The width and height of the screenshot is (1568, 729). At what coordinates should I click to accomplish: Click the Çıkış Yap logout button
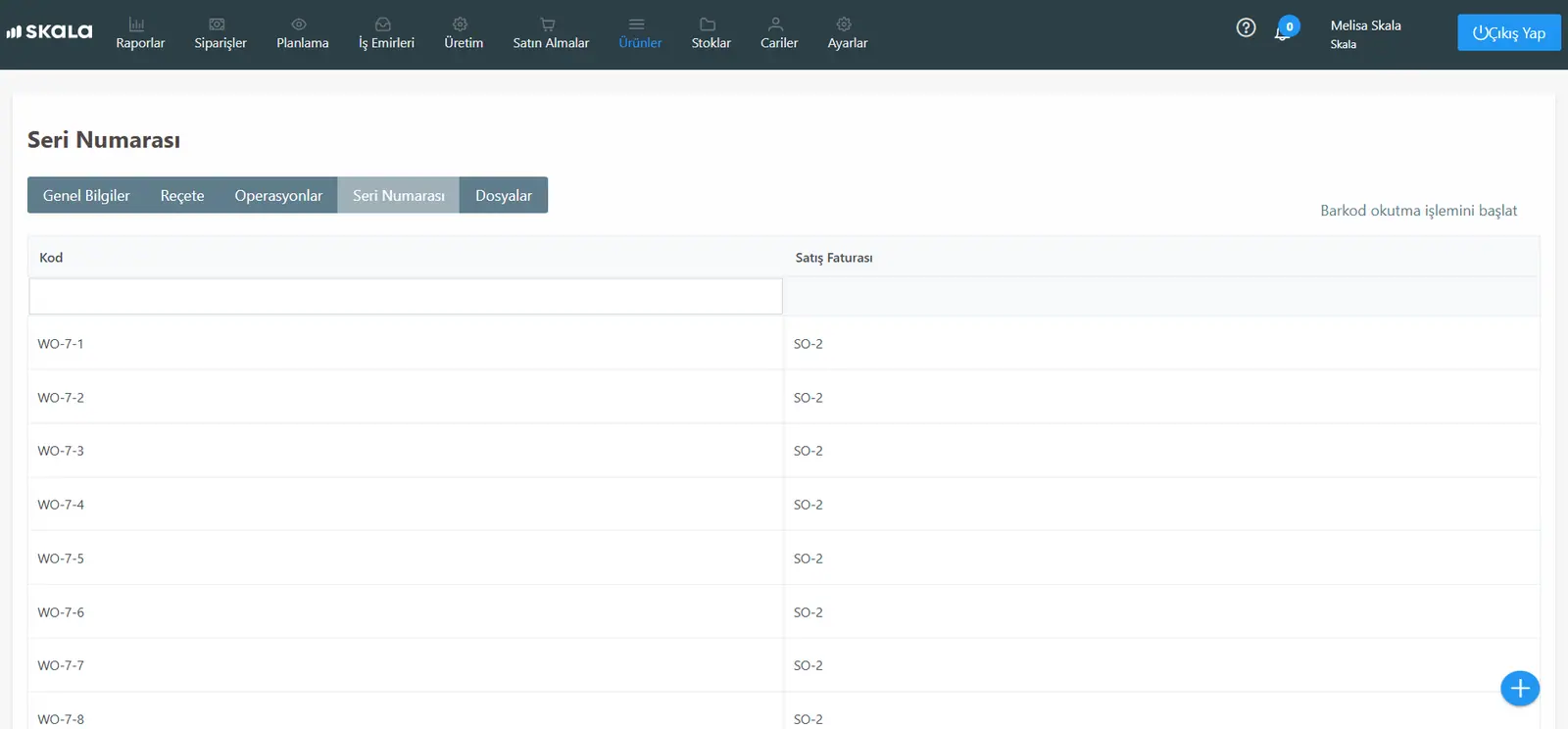point(1508,32)
